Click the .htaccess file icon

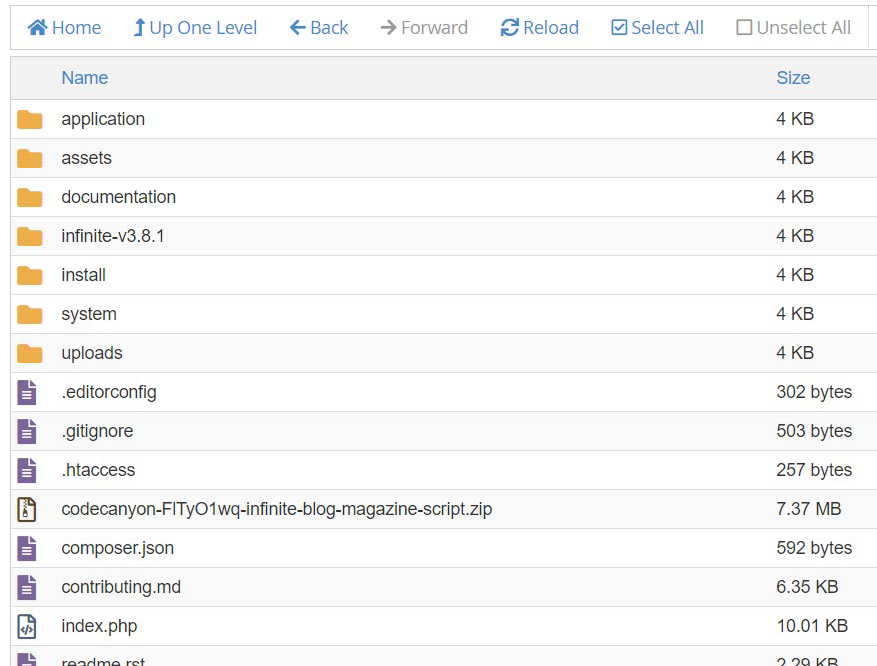(27, 470)
